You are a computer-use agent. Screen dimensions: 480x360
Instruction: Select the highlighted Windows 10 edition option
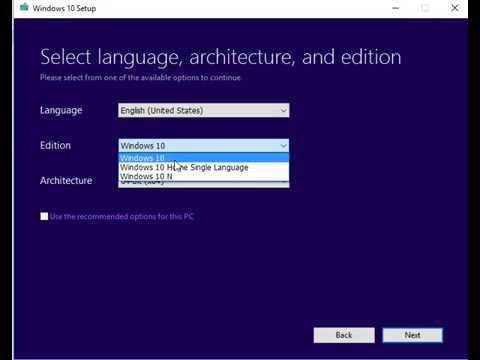coord(204,158)
